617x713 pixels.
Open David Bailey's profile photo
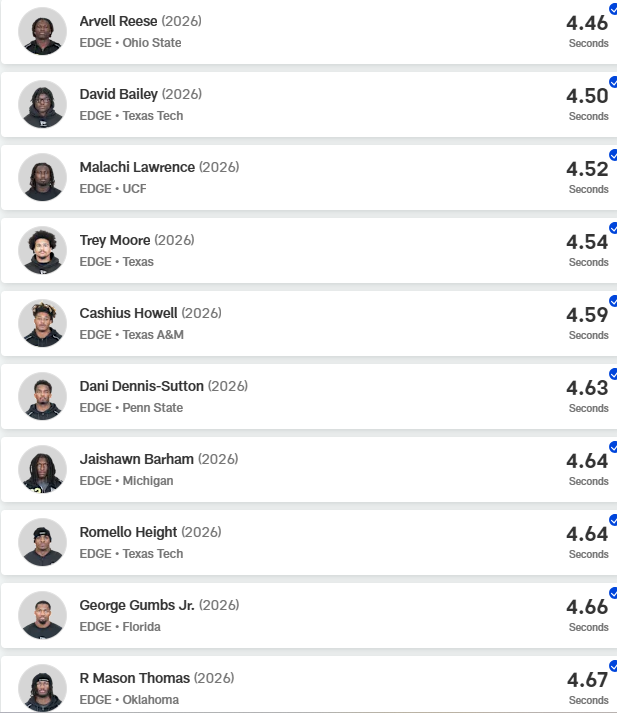[42, 104]
